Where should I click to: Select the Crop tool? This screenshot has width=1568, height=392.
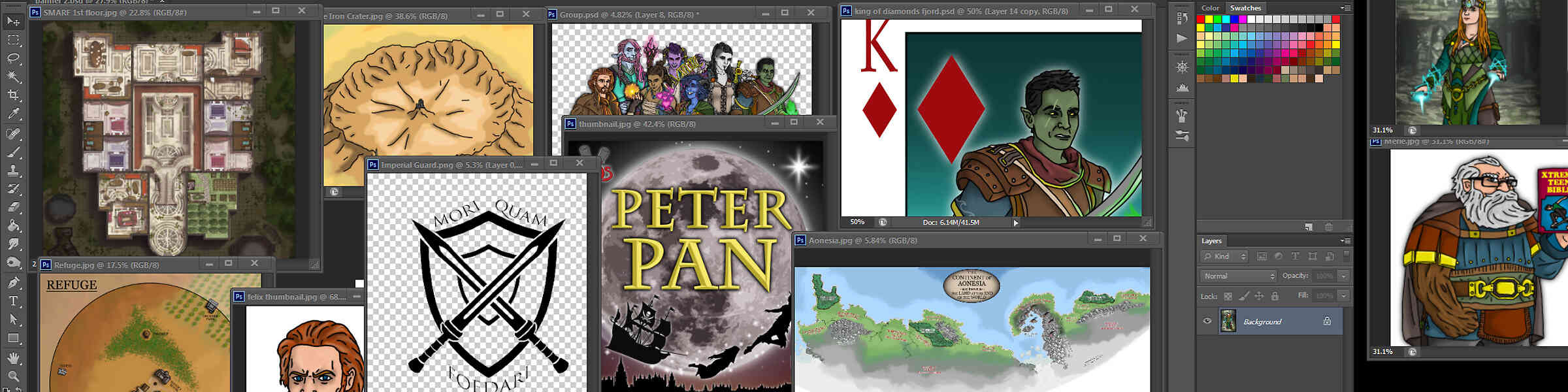(x=13, y=95)
